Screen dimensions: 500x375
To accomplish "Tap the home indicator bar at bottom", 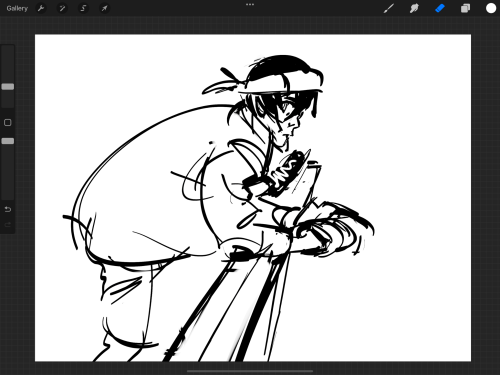I will pos(250,371).
